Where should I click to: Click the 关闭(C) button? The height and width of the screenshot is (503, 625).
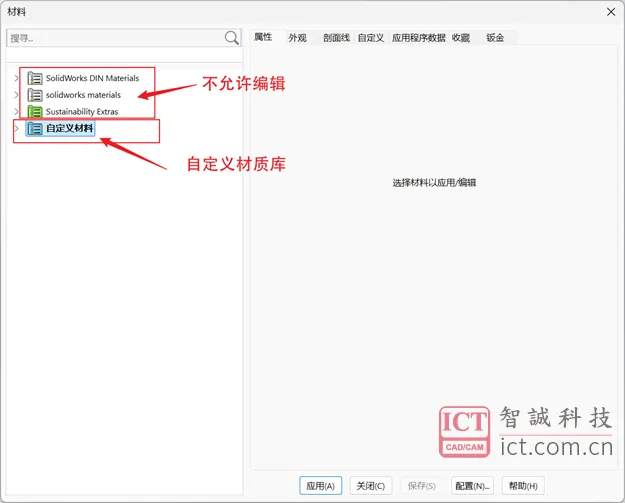pos(371,486)
